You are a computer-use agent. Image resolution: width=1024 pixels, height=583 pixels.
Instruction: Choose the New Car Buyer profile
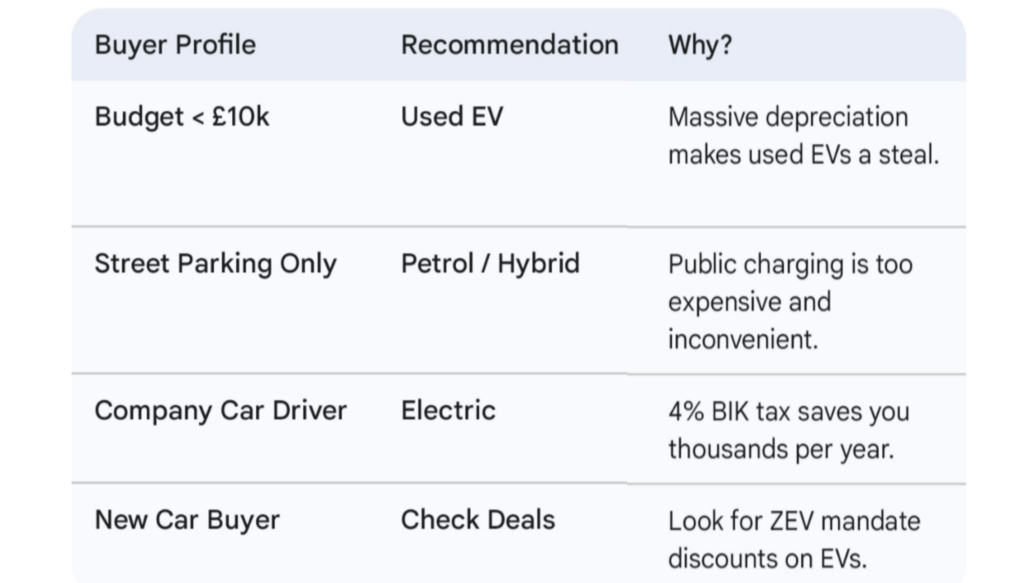tap(187, 520)
